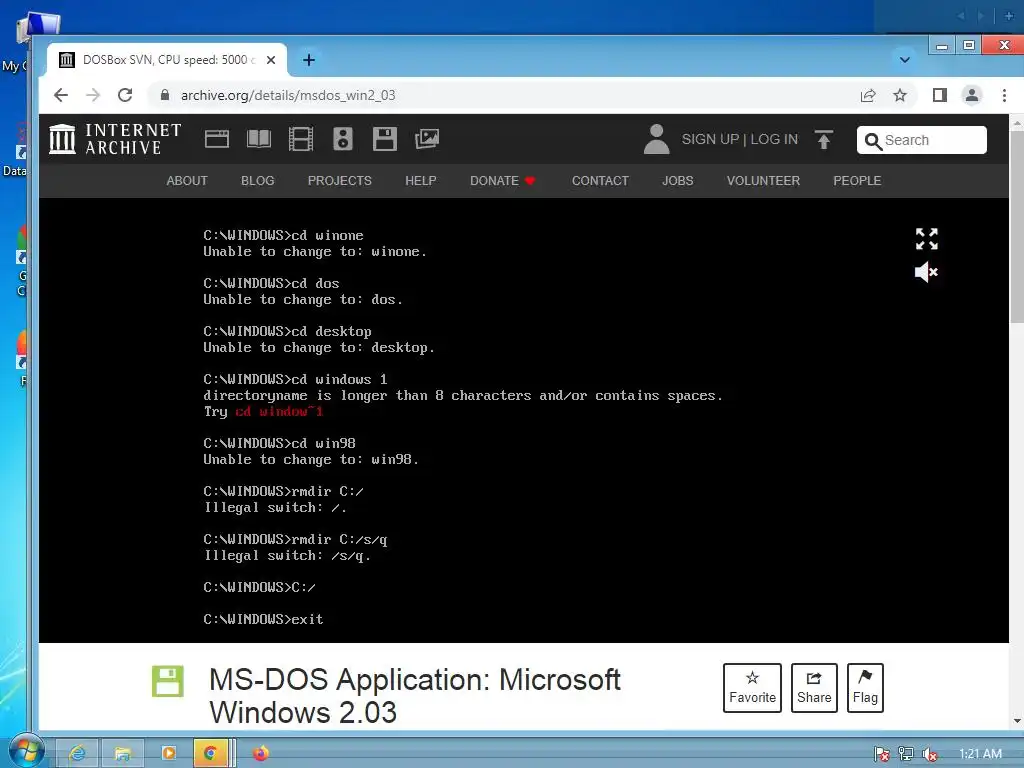The image size is (1024, 768).
Task: Click the padlock site info icon
Action: 165,95
